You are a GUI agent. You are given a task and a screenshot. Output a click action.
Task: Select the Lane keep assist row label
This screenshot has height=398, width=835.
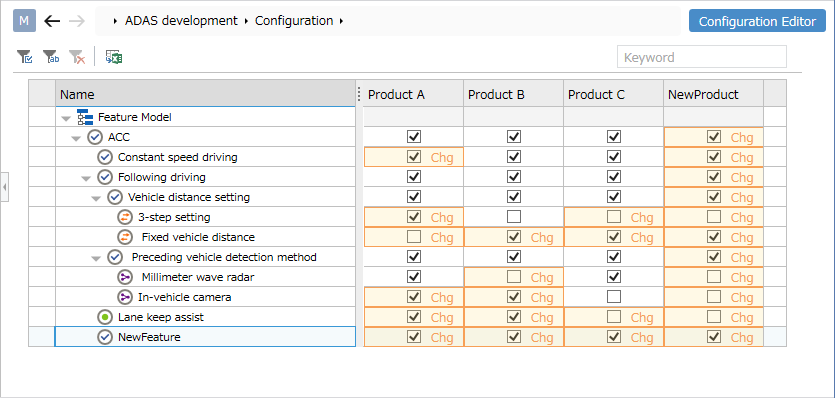point(161,317)
